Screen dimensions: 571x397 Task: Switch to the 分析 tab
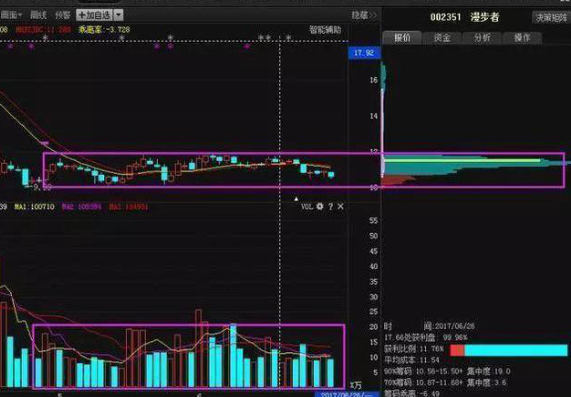coord(482,38)
